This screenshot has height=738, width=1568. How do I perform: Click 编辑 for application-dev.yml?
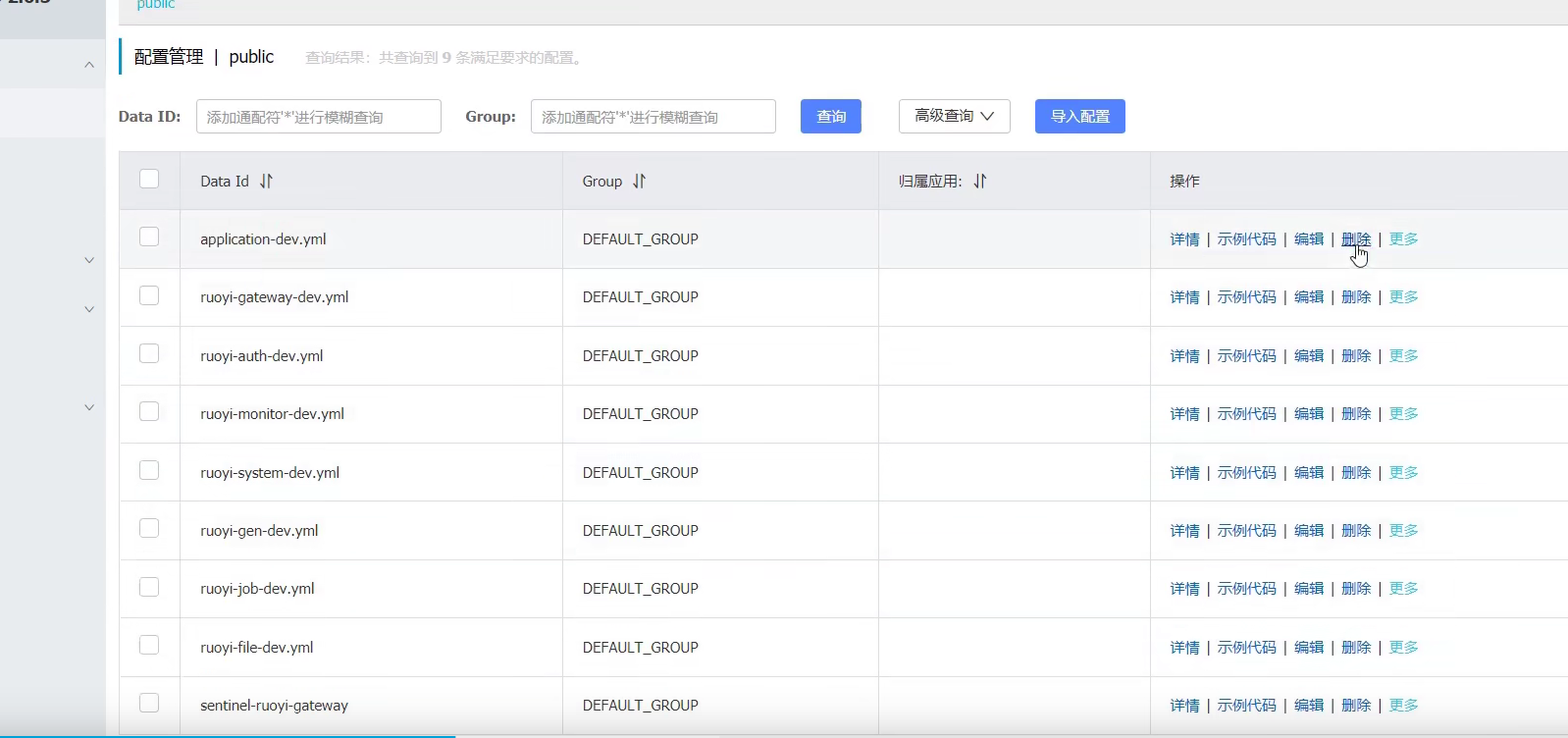[1309, 238]
